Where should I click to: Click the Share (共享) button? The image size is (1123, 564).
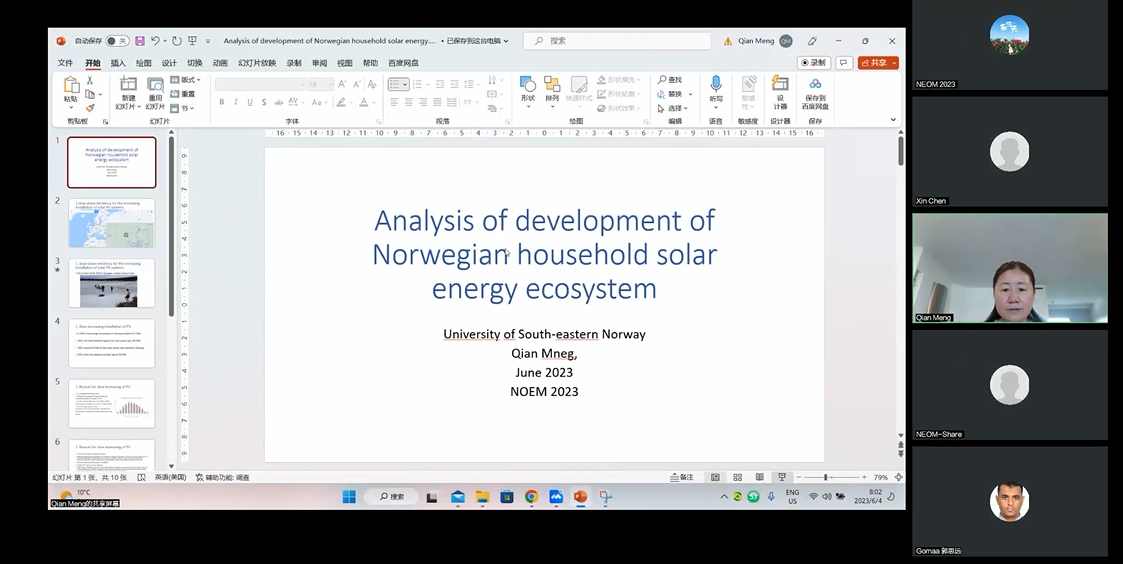point(874,62)
